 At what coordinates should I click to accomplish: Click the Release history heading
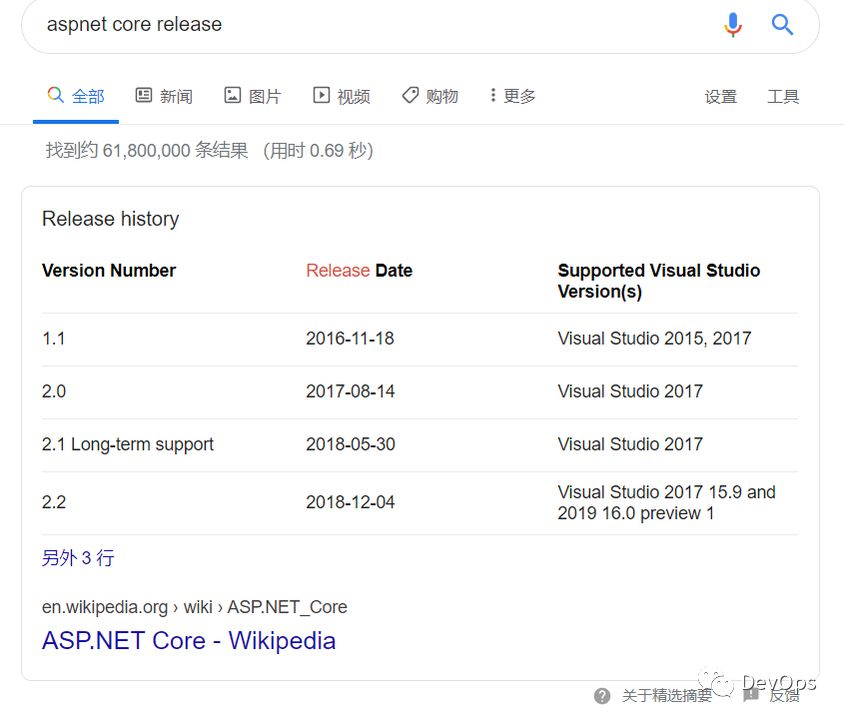110,219
